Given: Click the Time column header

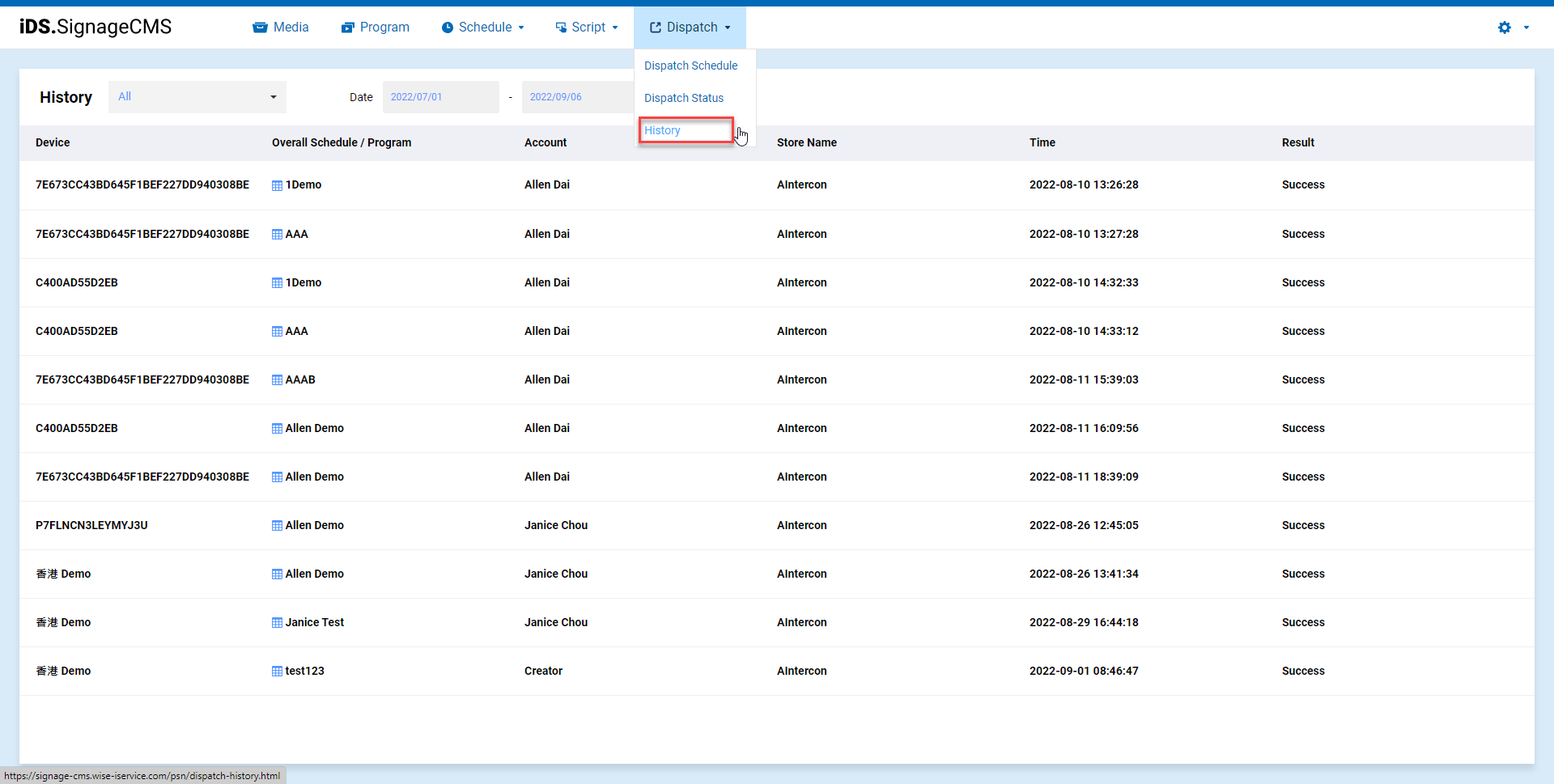Looking at the screenshot, I should point(1042,142).
